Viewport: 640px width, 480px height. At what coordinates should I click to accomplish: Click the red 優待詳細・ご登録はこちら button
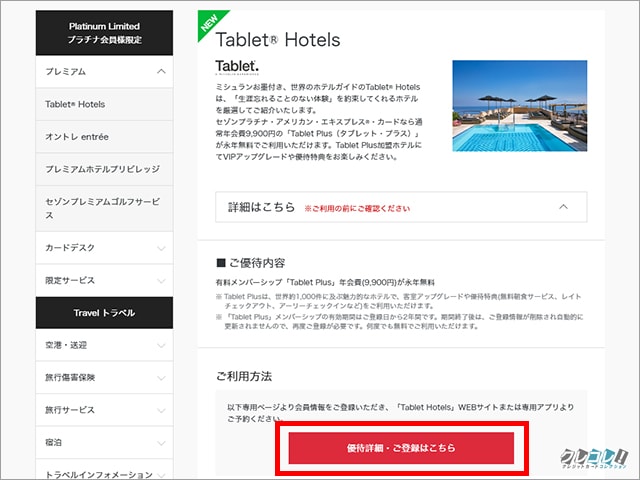pos(402,447)
